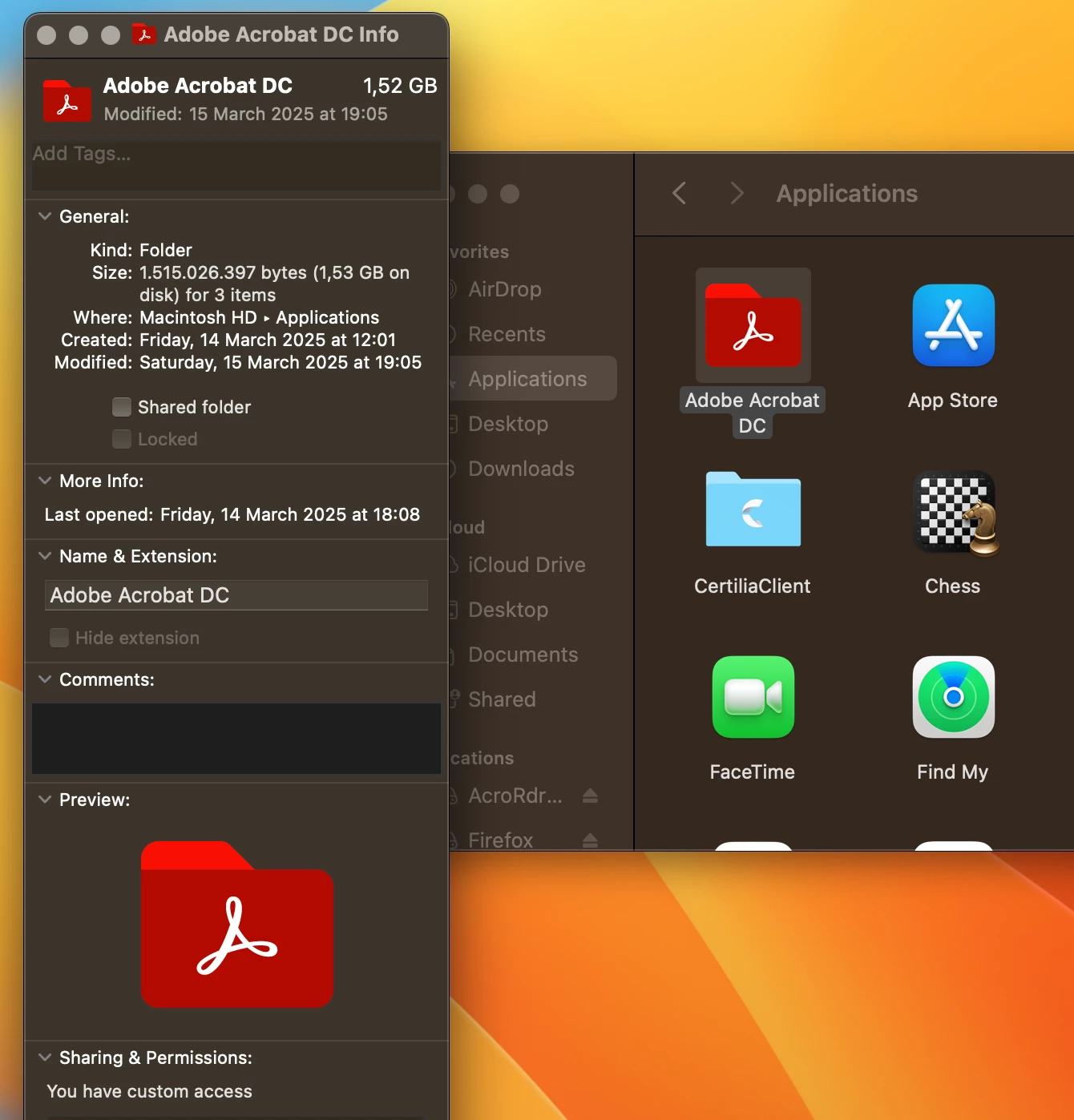
Task: Collapse the General section
Action: 45,216
